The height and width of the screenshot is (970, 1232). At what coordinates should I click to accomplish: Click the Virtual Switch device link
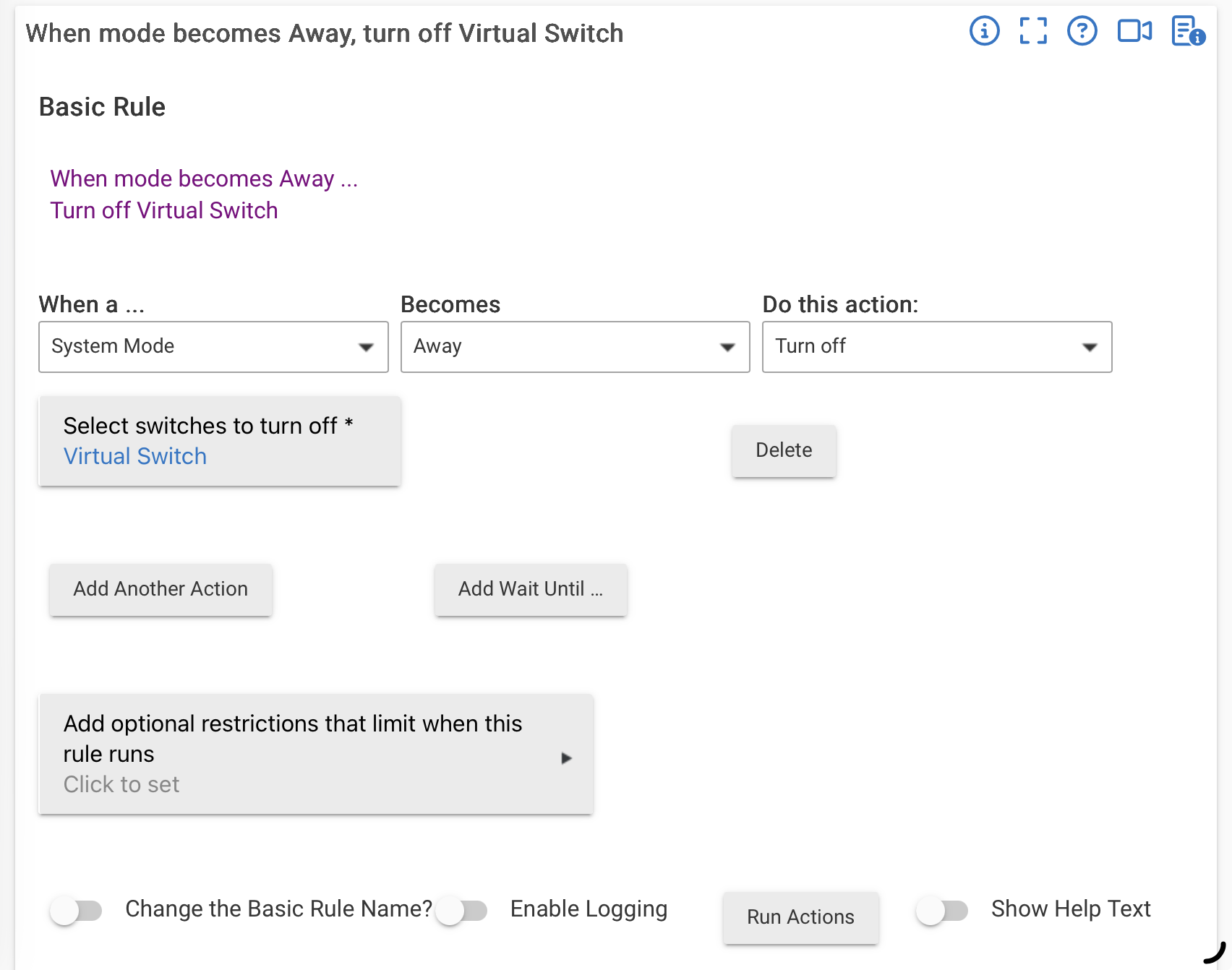(135, 456)
